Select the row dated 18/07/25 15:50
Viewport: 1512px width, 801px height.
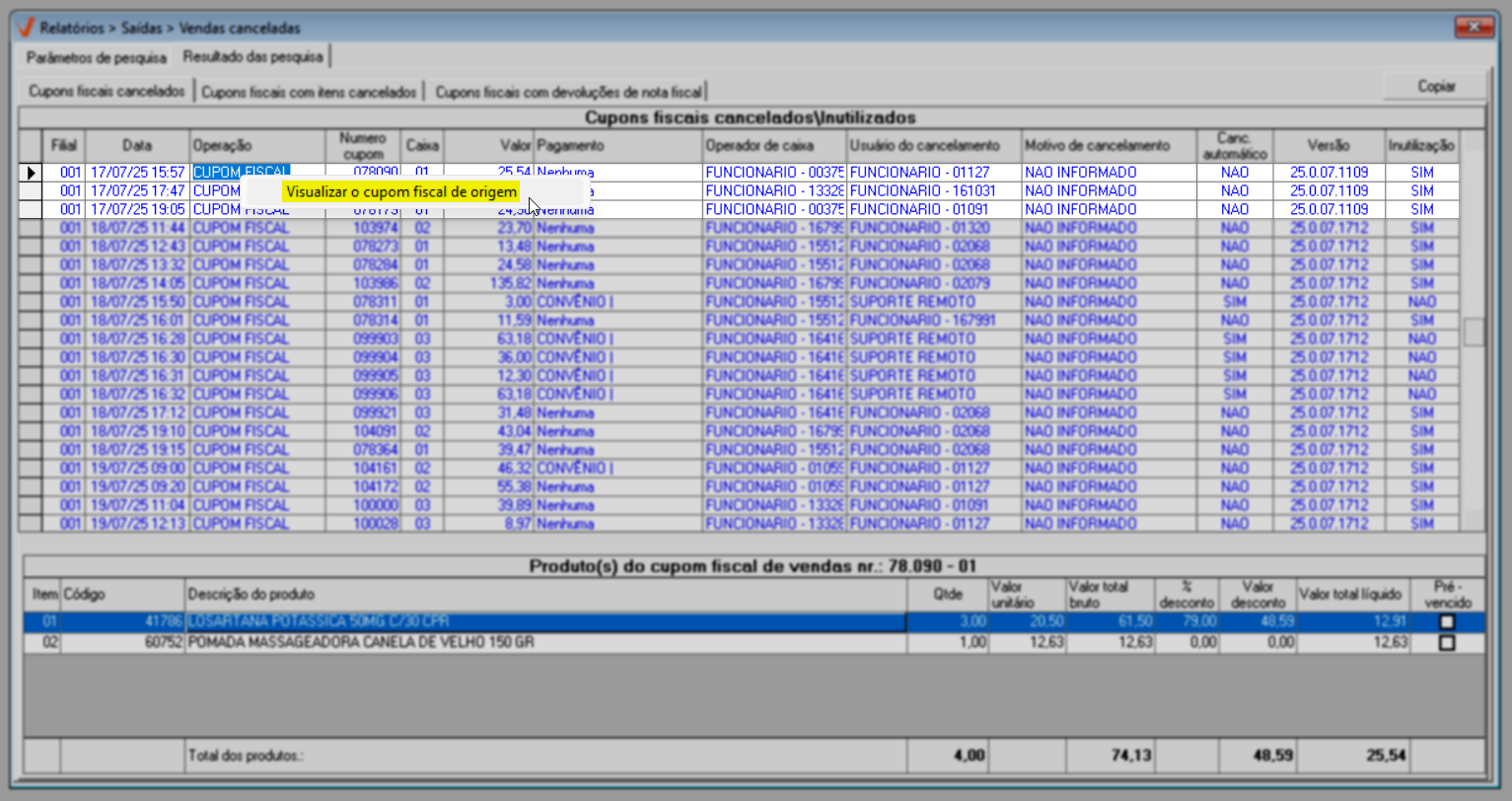click(136, 302)
